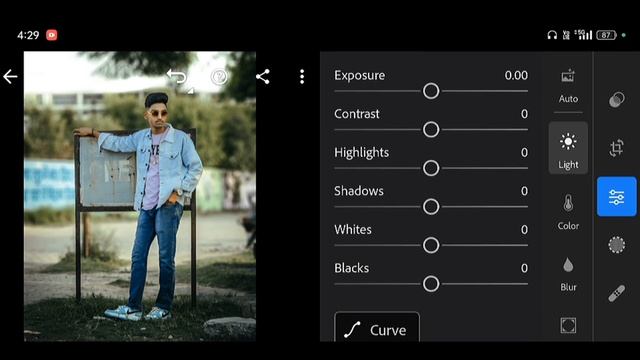Image resolution: width=640 pixels, height=360 pixels.
Task: Open the vignette effects square icon
Action: click(568, 325)
